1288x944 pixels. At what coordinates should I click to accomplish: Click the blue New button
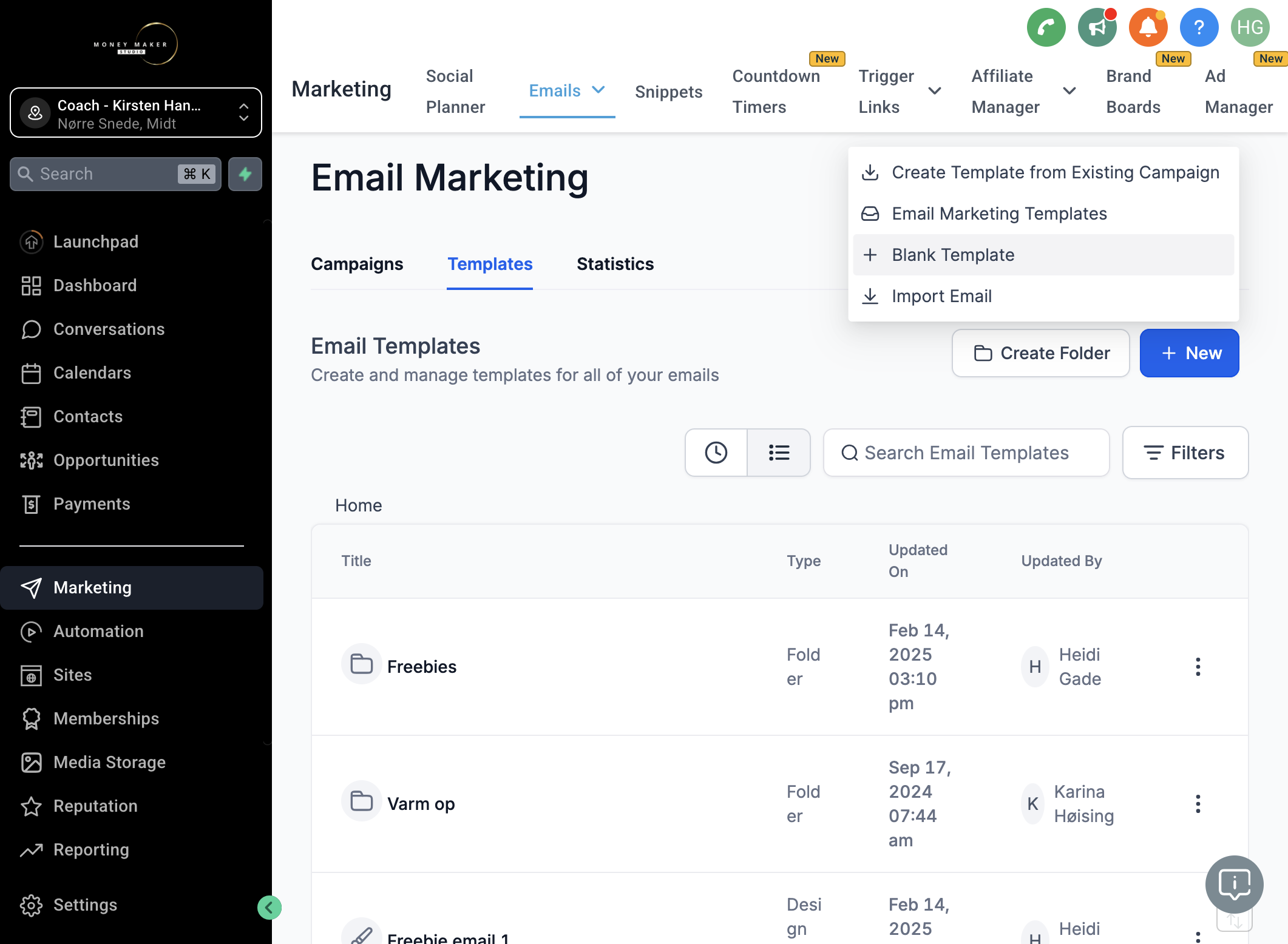[1189, 353]
